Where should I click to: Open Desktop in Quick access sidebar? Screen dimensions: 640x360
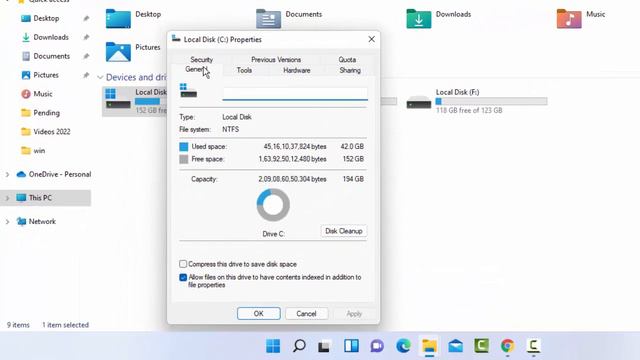[x=40, y=18]
